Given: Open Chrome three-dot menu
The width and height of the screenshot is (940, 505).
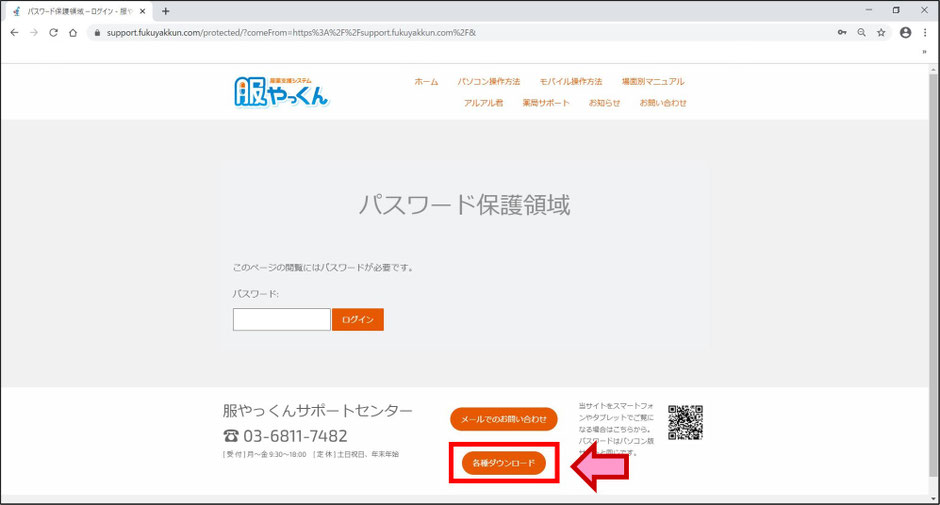Looking at the screenshot, I should point(925,32).
